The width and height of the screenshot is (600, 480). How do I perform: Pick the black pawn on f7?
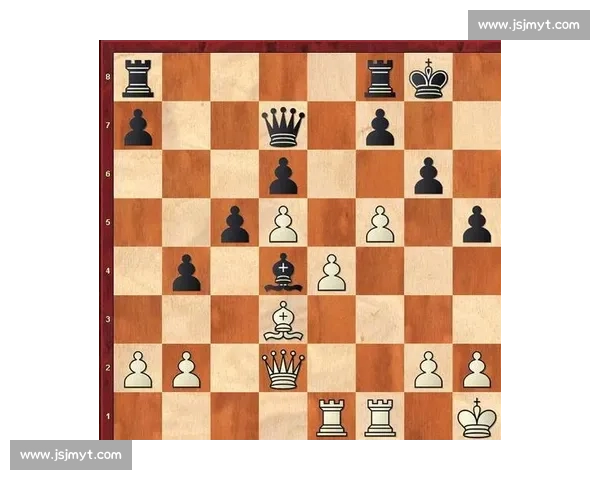(380, 127)
